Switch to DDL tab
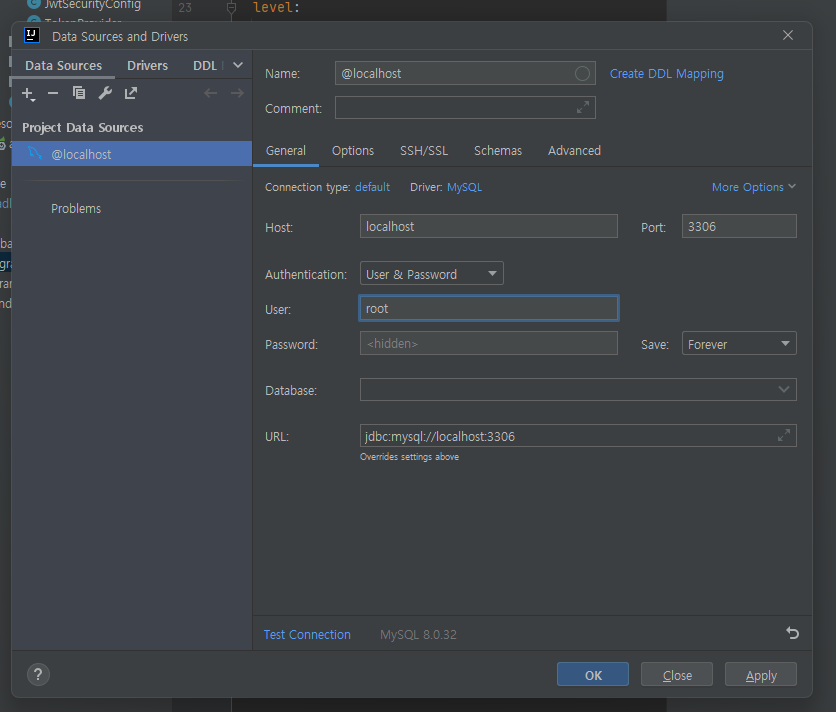836x712 pixels. coord(205,66)
